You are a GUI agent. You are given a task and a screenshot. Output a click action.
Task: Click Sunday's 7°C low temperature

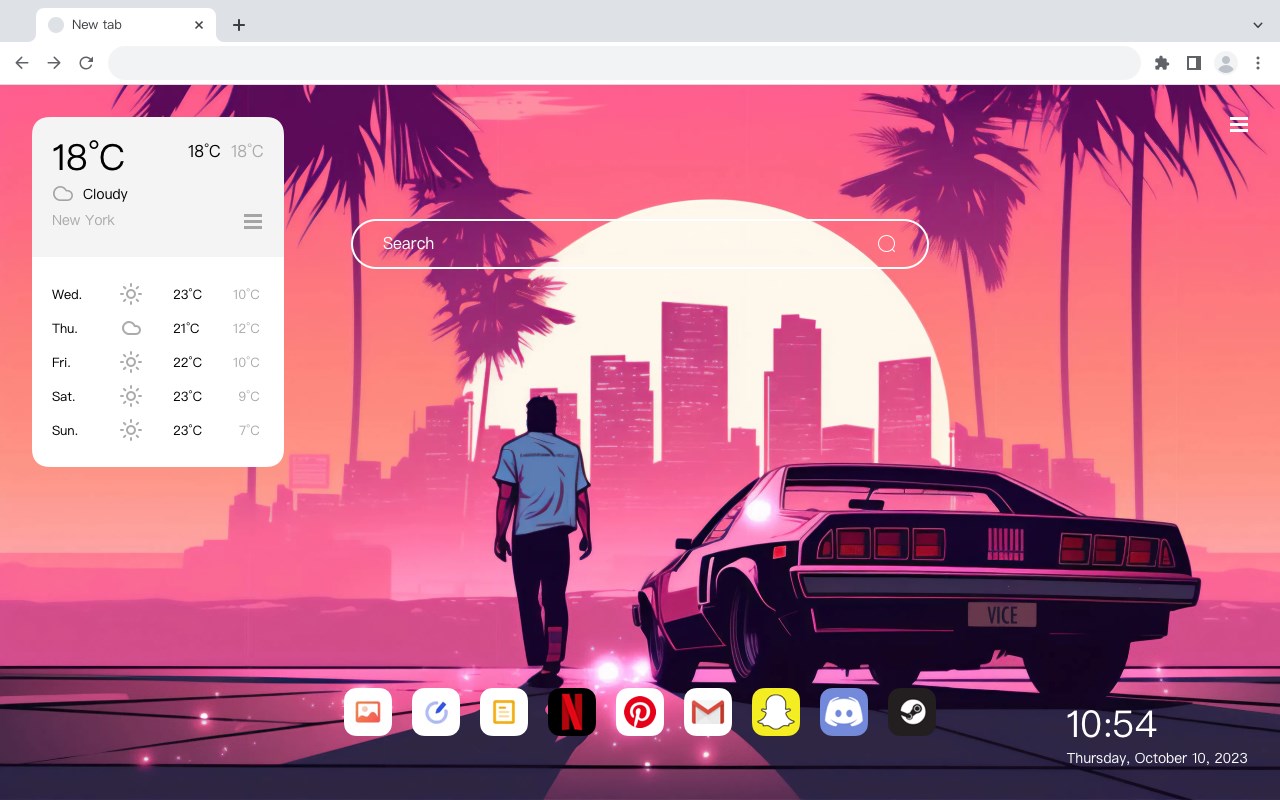coord(249,430)
